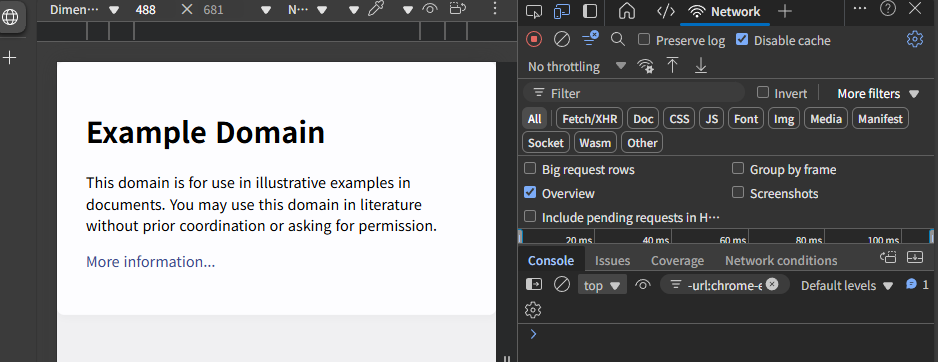Image resolution: width=938 pixels, height=362 pixels.
Task: Click the eye icon in the device toolbar
Action: tap(430, 10)
